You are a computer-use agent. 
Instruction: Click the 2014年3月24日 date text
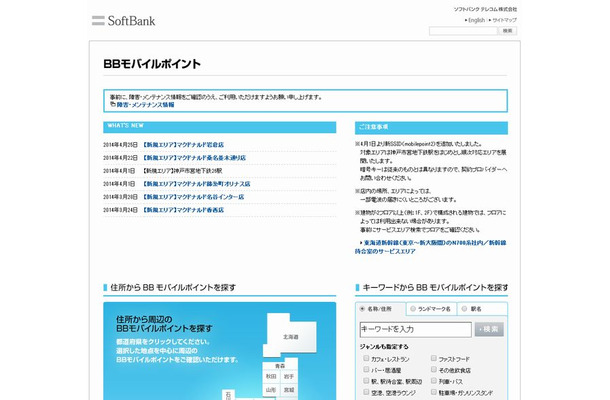pos(121,210)
